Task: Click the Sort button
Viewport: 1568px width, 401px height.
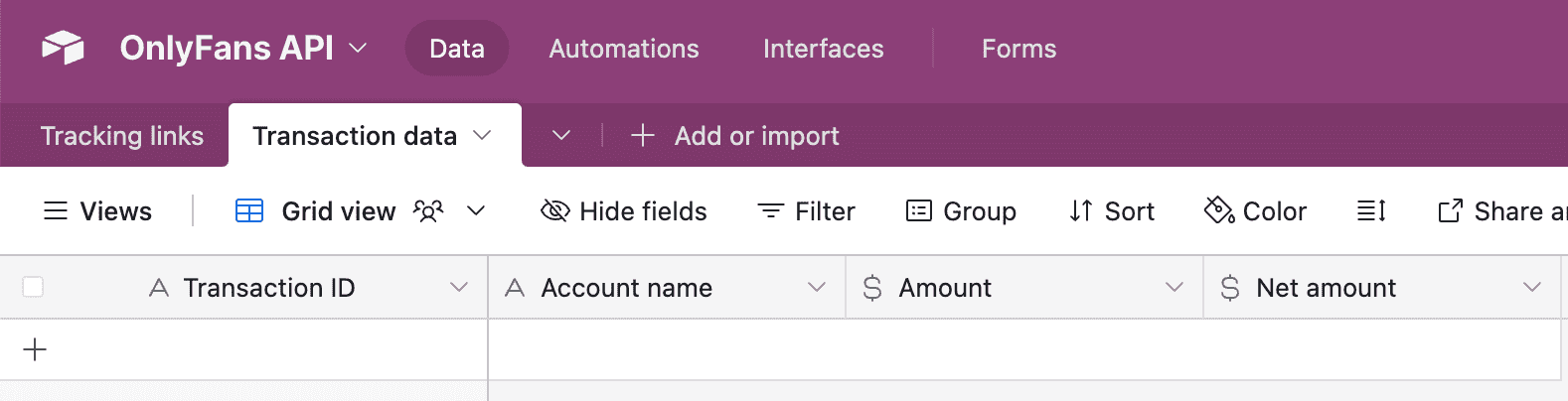Action: pos(1112,211)
